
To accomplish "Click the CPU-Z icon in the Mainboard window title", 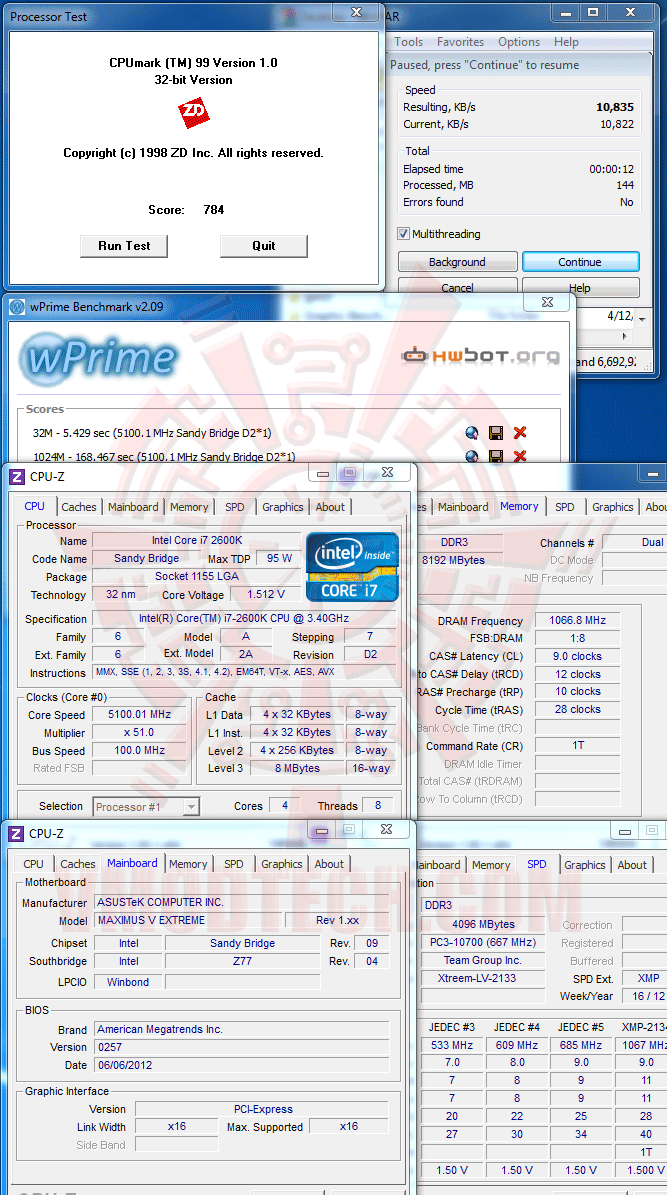I will click(x=16, y=834).
